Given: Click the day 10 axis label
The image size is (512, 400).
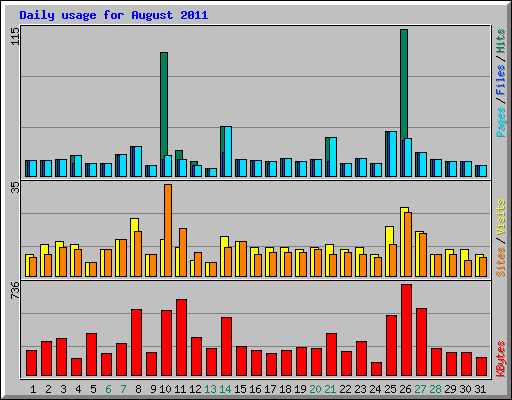Looking at the screenshot, I should point(165,389).
